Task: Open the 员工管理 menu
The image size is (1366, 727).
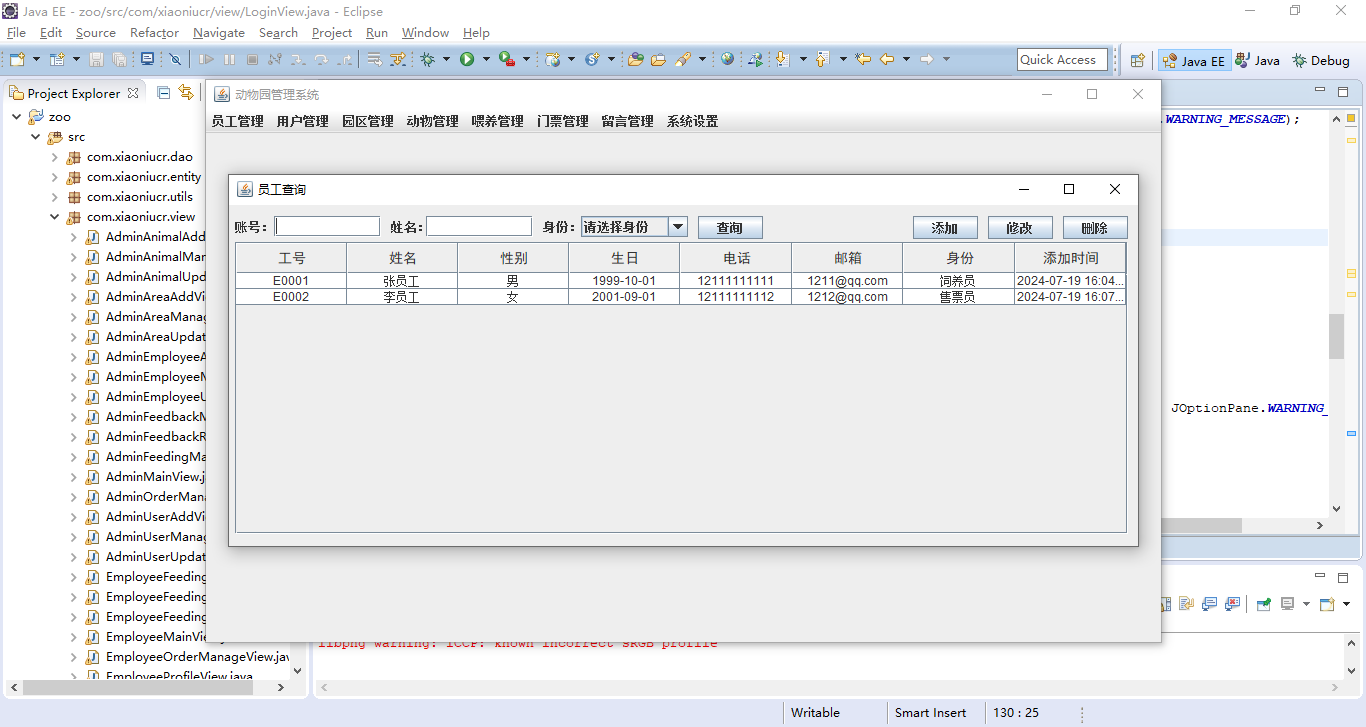Action: point(237,122)
